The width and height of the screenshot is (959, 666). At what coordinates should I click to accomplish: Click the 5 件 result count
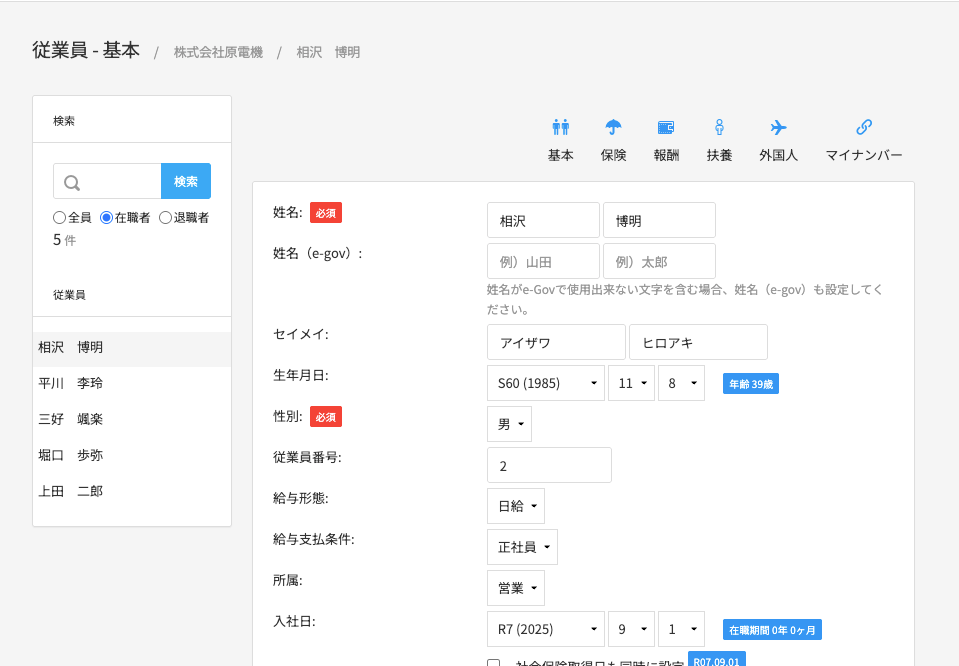64,240
